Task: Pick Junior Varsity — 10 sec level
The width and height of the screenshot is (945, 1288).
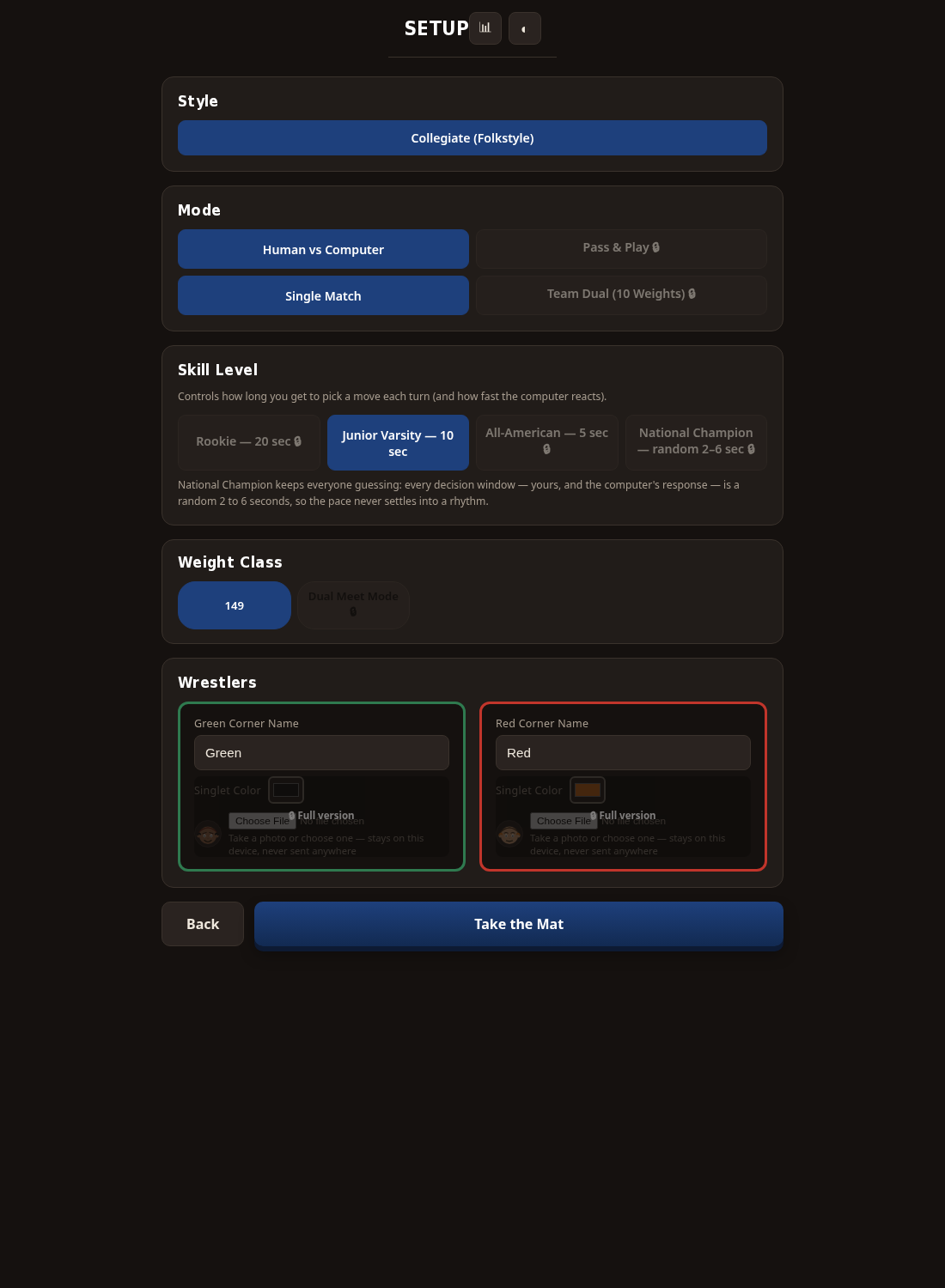Action: [398, 442]
